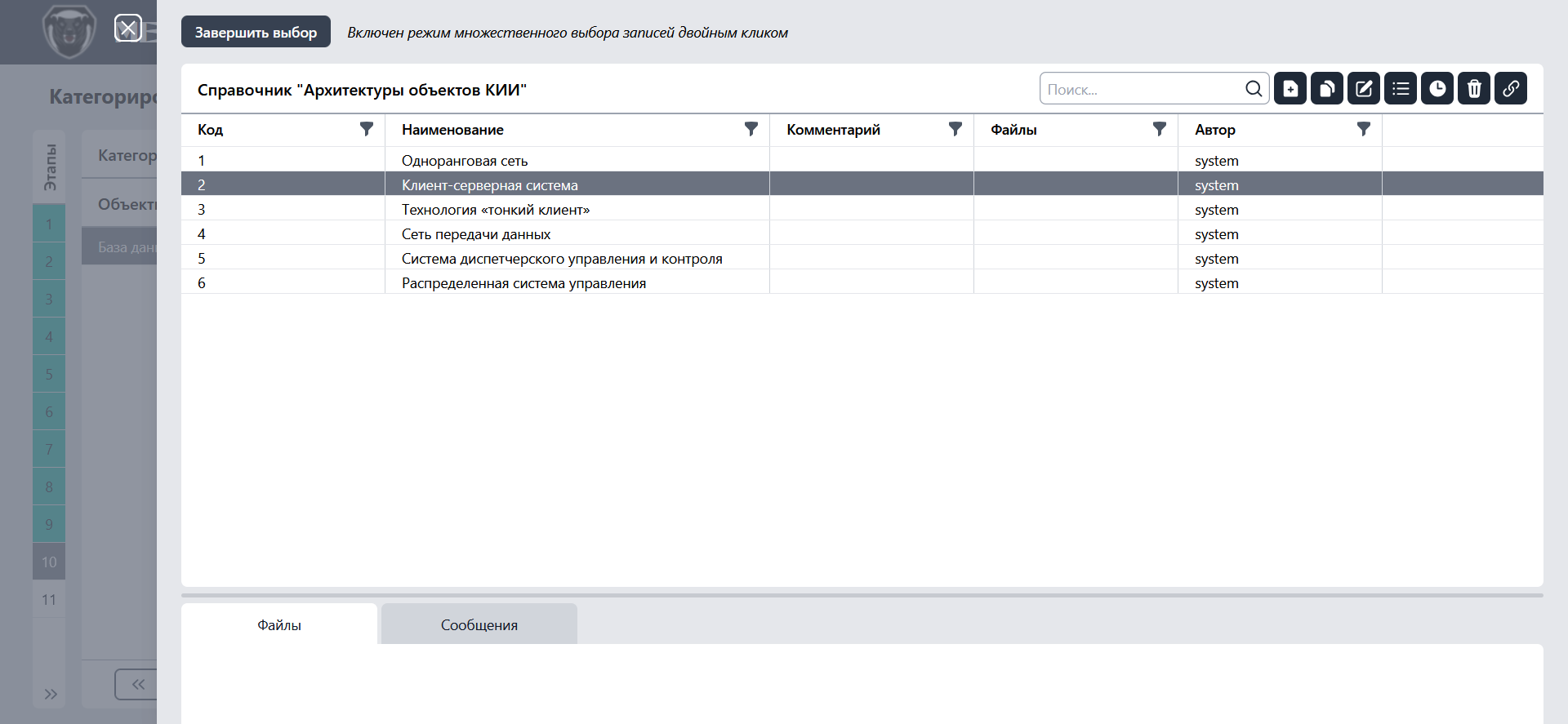This screenshot has width=1568, height=724.
Task: Click the add new record icon
Action: (x=1290, y=89)
